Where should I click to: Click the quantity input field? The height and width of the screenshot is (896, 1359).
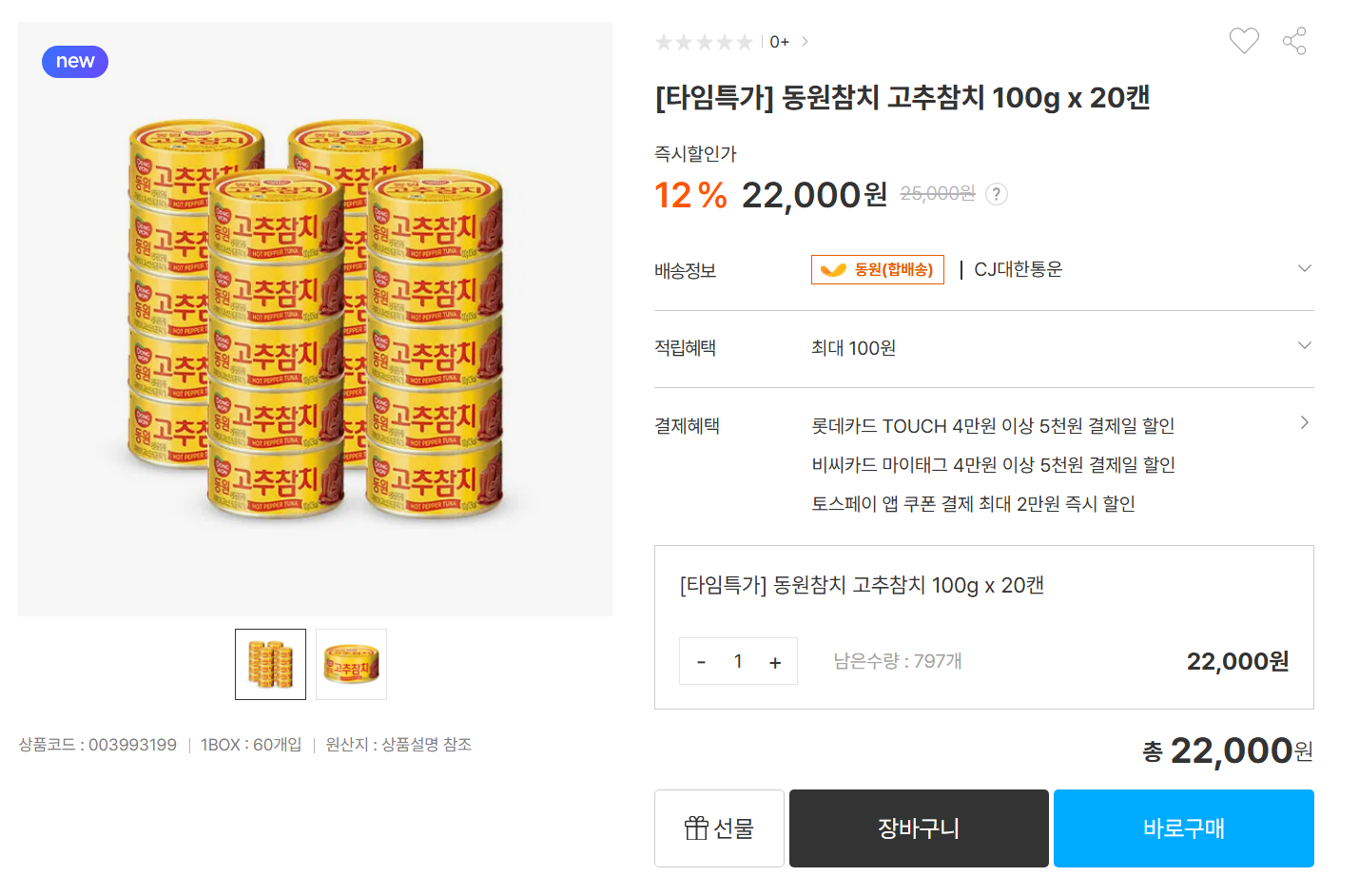click(738, 660)
